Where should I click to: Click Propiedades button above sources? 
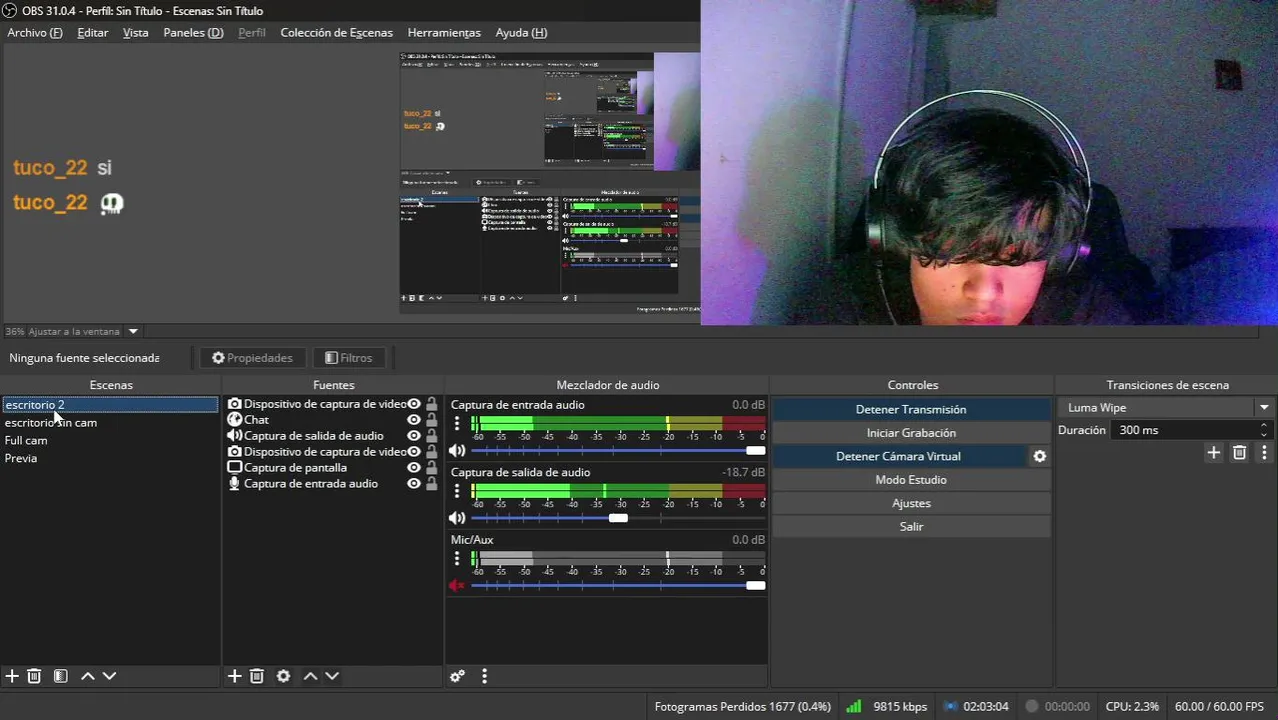(252, 358)
